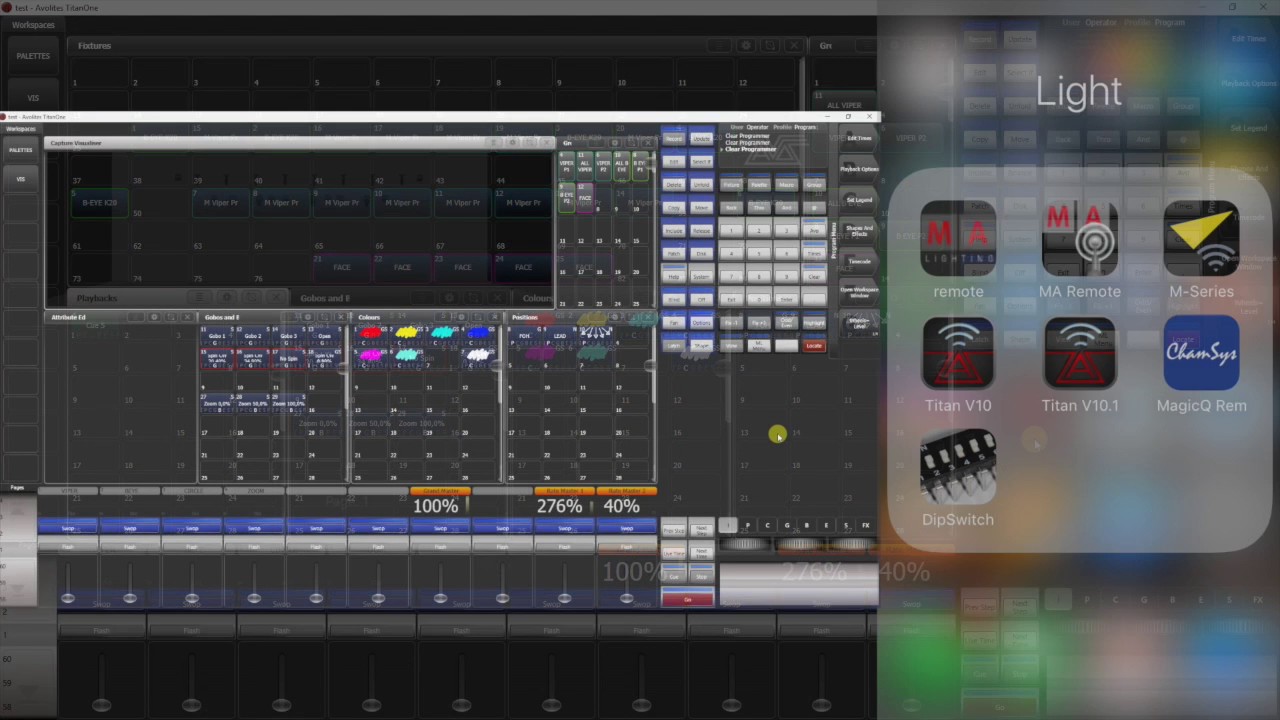
Task: Select the FX attribute bank button
Action: 866,525
